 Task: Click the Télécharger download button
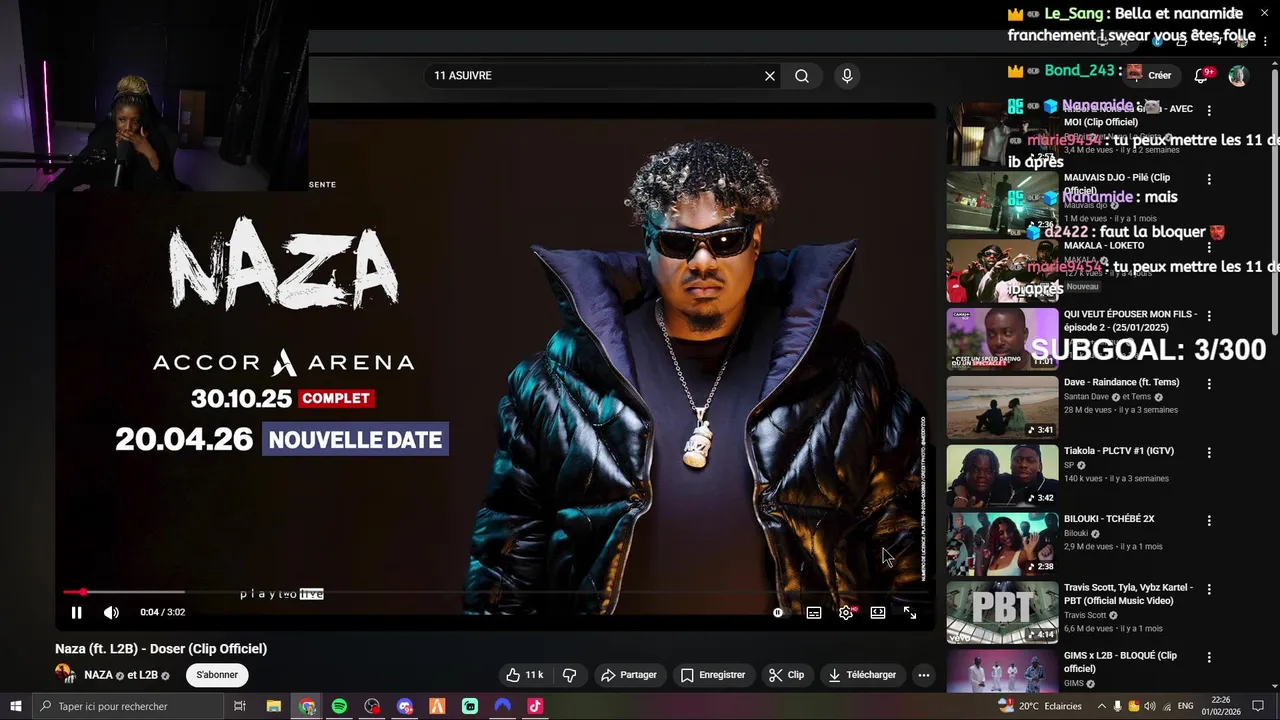click(862, 675)
